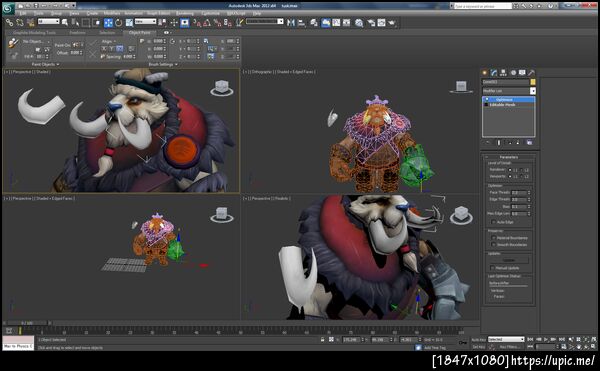The image size is (600, 371).
Task: Enable the Auto Edge checkbox
Action: (493, 222)
